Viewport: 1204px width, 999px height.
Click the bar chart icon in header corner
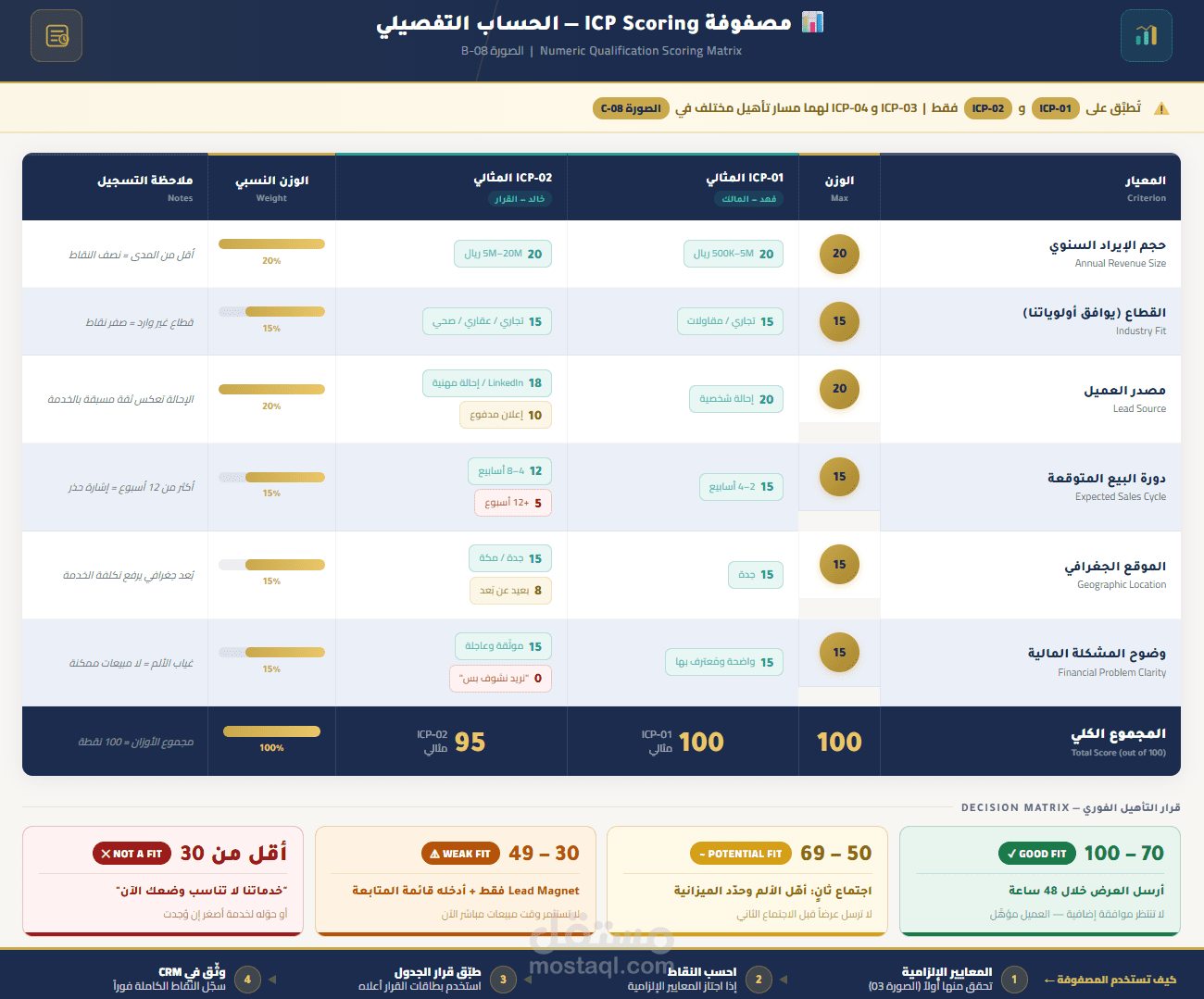click(1147, 36)
